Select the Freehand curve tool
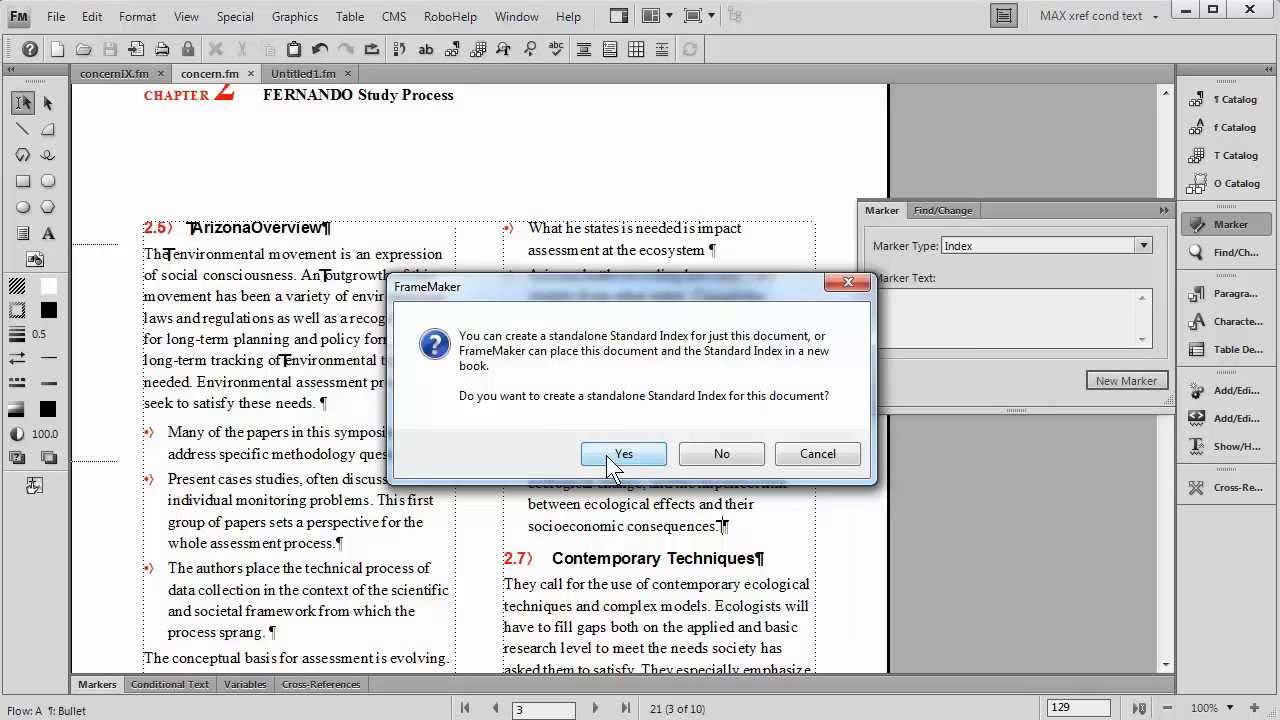The height and width of the screenshot is (720, 1280). point(48,155)
